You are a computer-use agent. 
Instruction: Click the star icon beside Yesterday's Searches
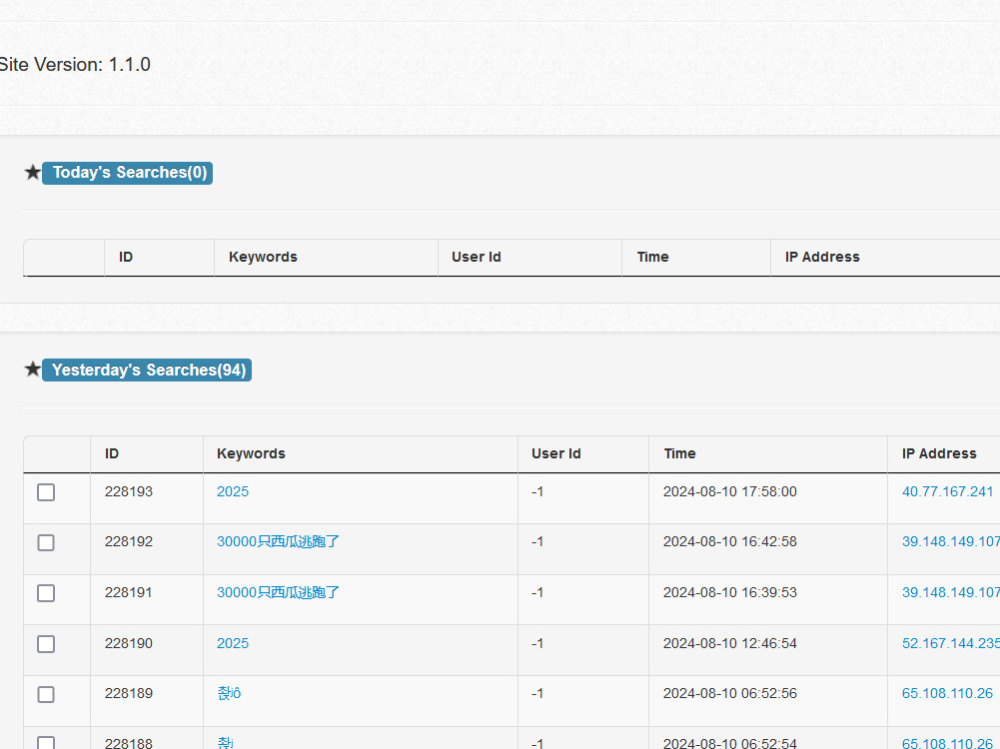[x=32, y=369]
